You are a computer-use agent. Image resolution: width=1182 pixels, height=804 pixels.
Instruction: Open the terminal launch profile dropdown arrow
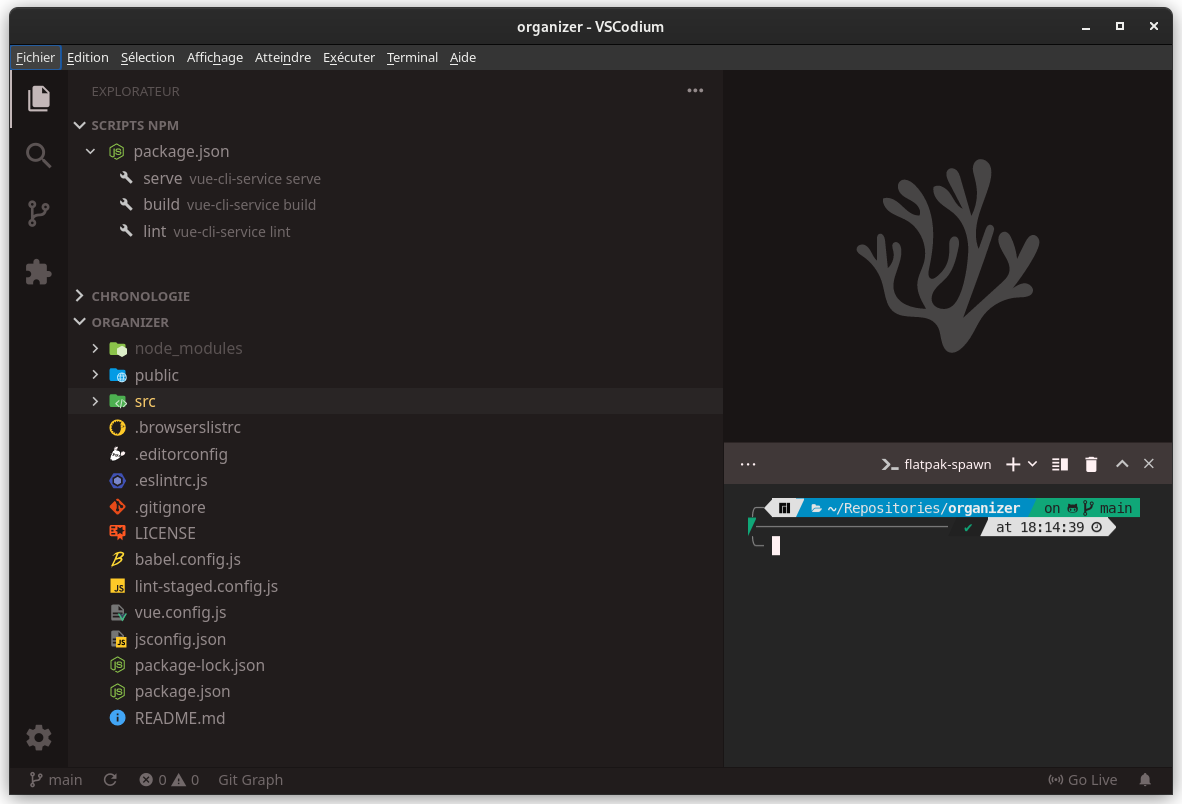1033,463
